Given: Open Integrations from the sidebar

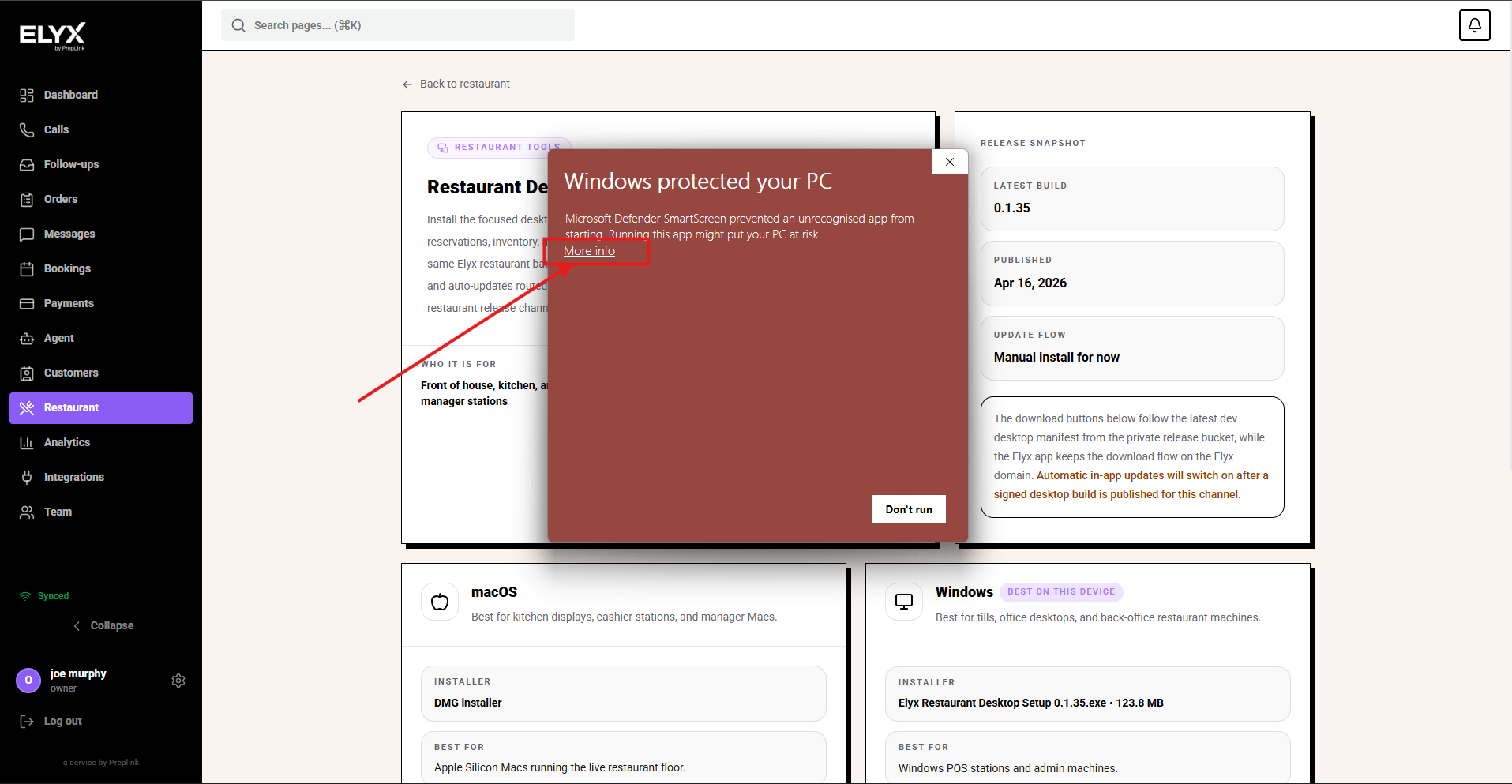Looking at the screenshot, I should point(101,477).
